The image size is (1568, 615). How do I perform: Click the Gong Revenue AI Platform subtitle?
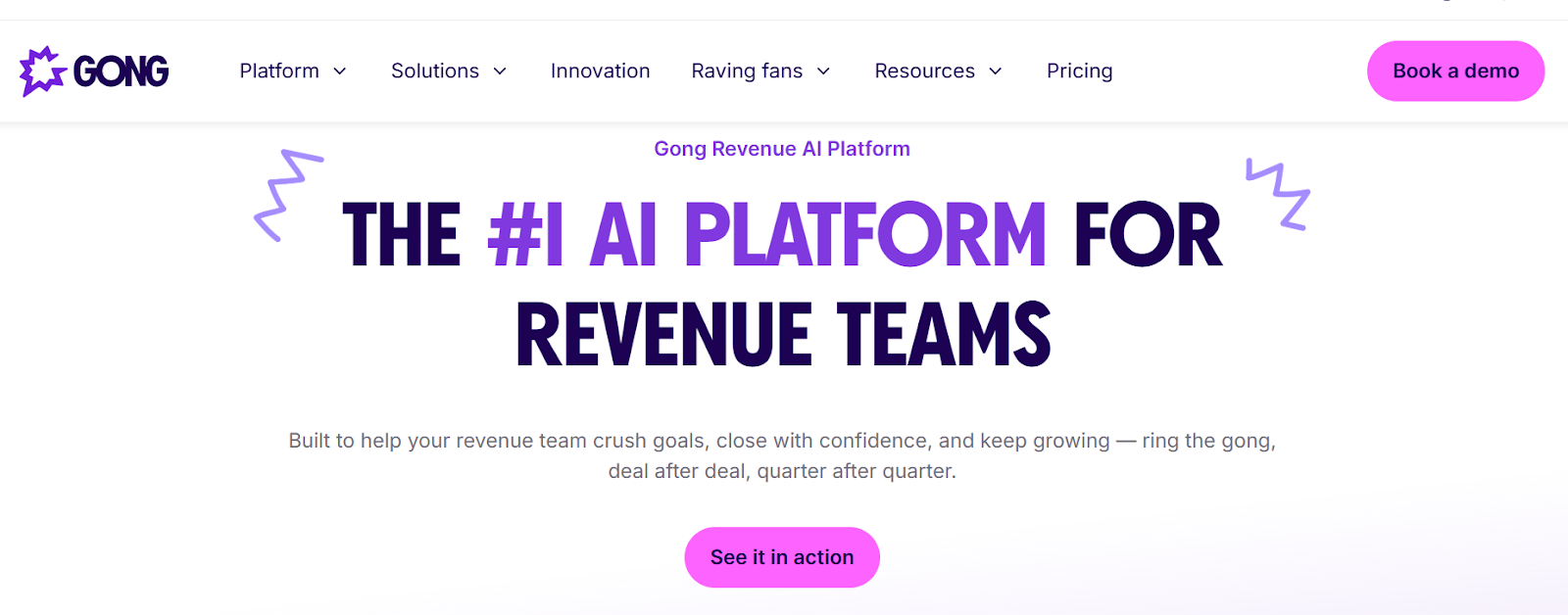(x=782, y=149)
